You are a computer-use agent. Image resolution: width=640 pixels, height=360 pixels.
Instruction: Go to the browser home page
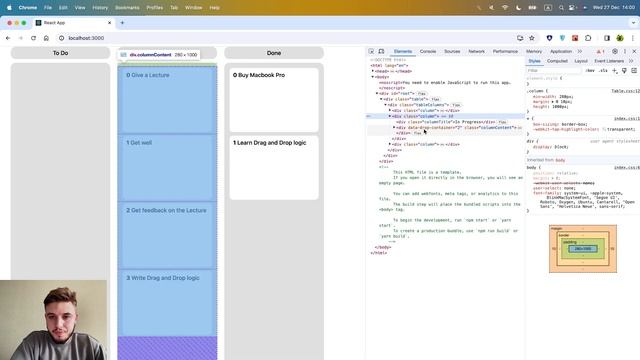(x=46, y=38)
